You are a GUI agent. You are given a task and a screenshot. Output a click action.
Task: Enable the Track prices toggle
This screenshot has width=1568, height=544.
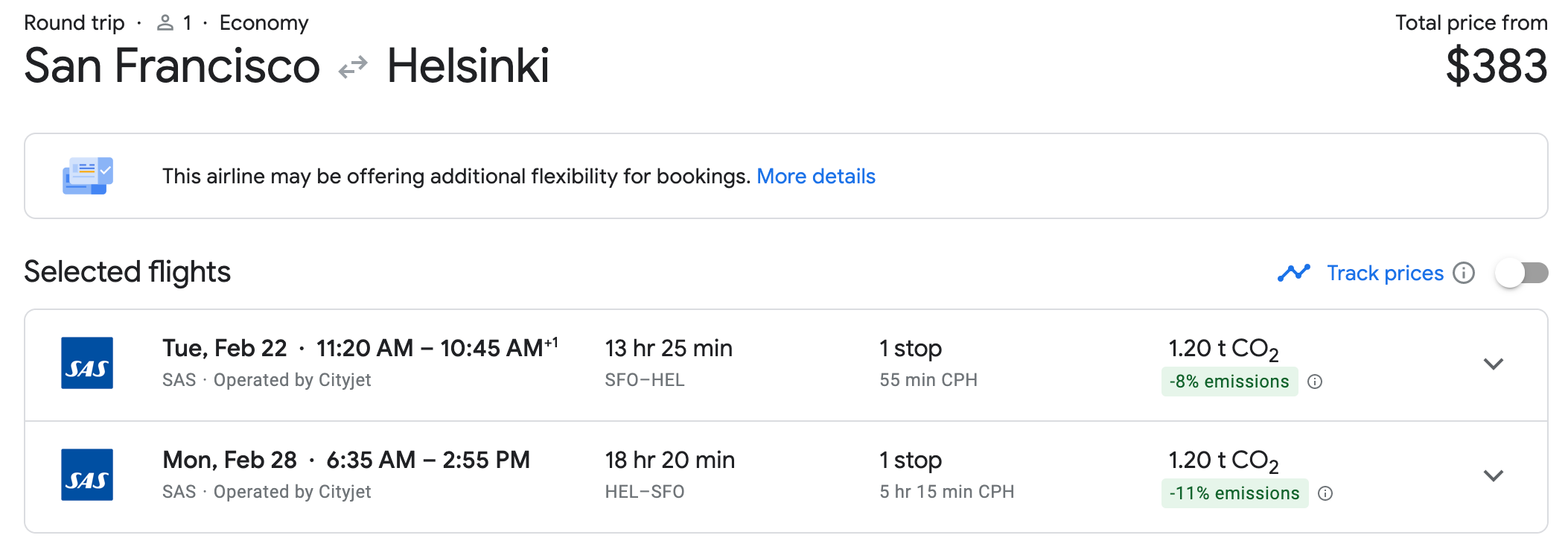click(1522, 273)
